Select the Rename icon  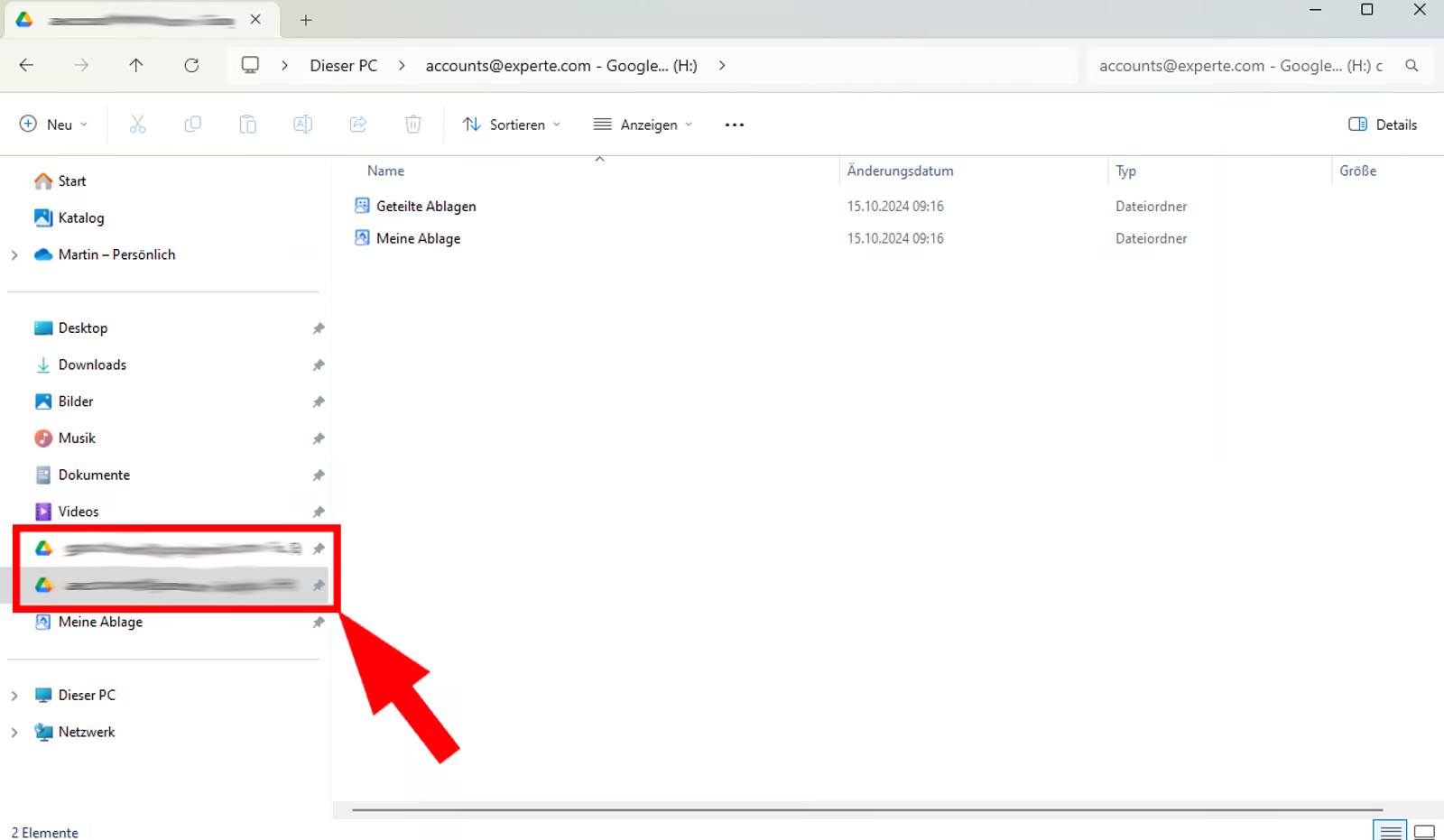pos(302,124)
